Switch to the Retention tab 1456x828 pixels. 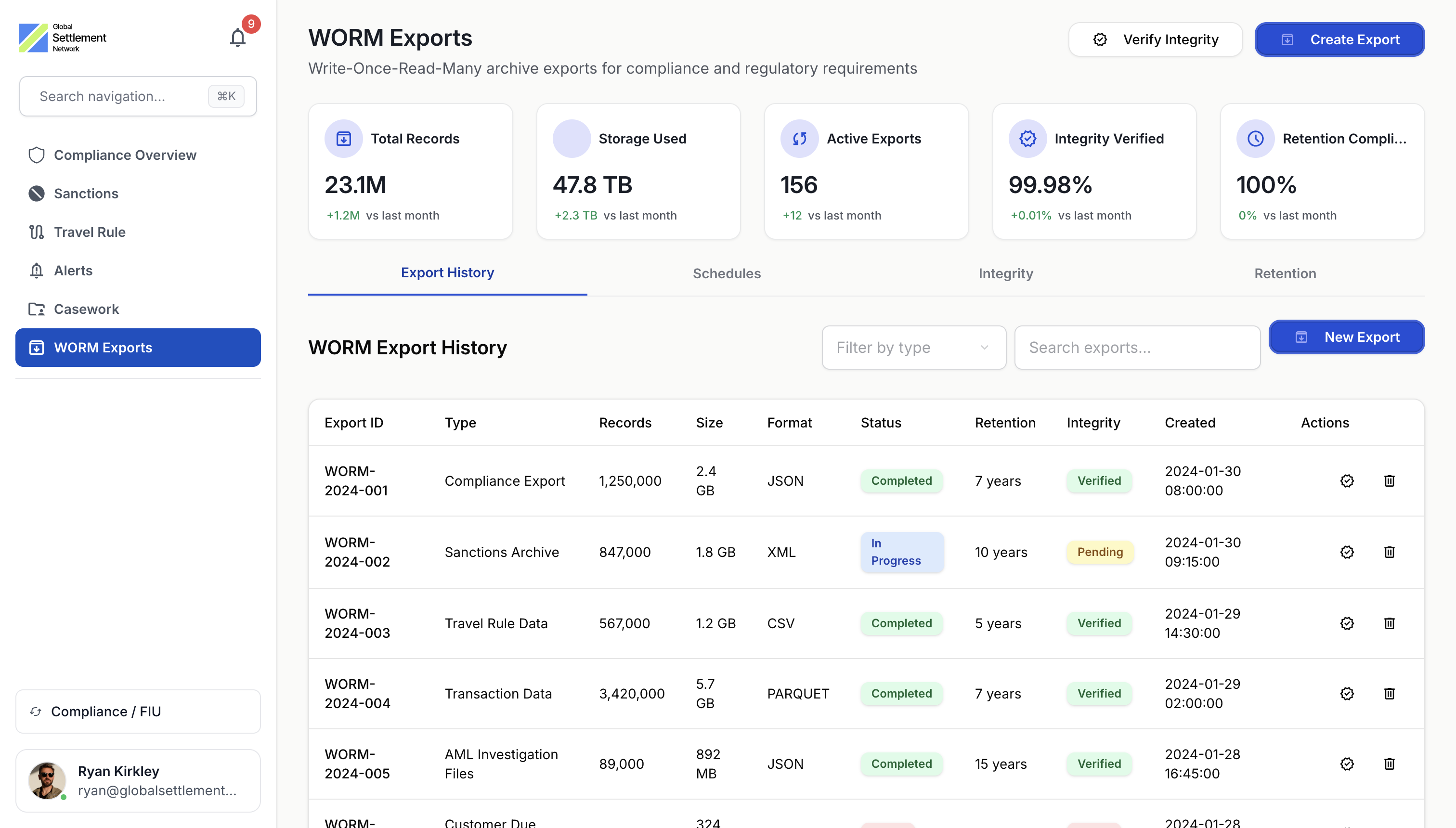coord(1285,273)
